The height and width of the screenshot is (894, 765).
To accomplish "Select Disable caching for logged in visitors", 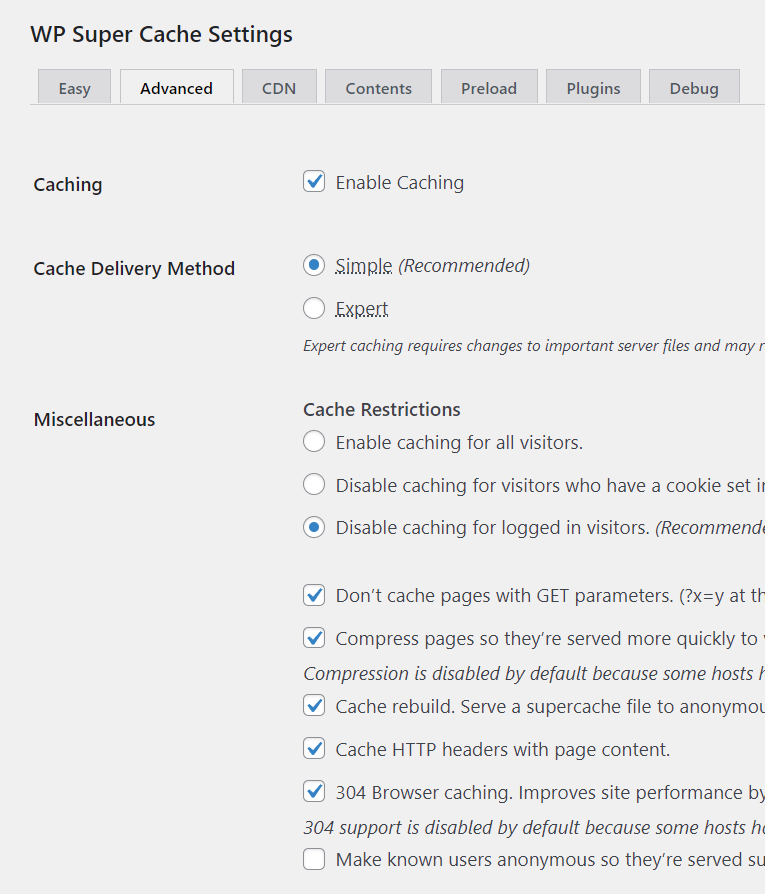I will click(x=314, y=527).
